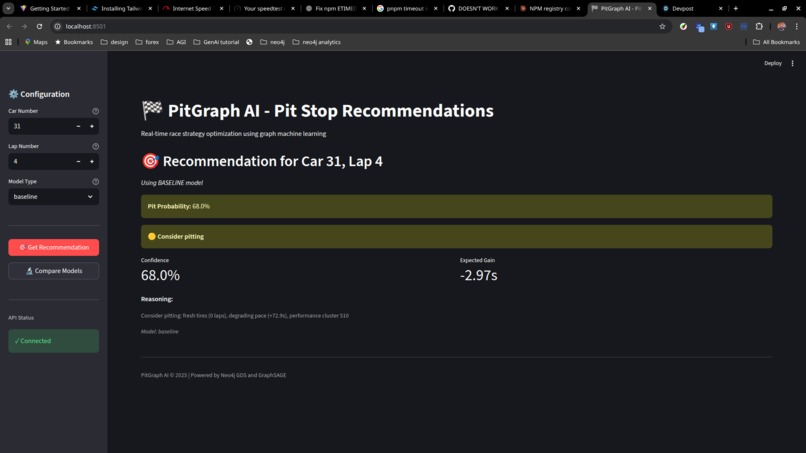Click the red uBlock extension icon

coord(728,26)
